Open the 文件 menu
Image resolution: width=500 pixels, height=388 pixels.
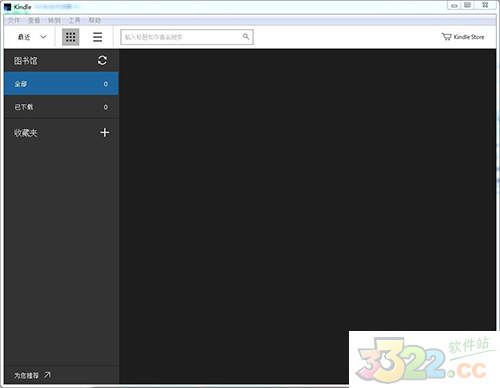tap(14, 20)
